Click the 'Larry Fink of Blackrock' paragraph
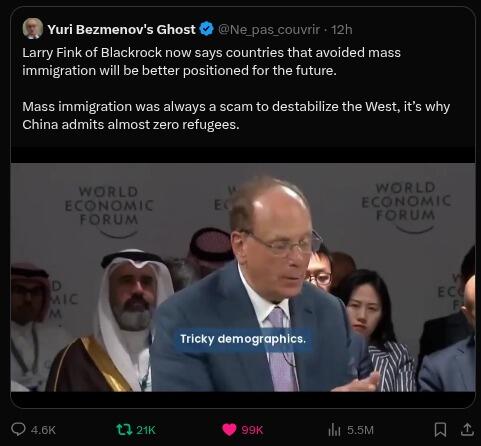481x446 pixels. click(211, 62)
